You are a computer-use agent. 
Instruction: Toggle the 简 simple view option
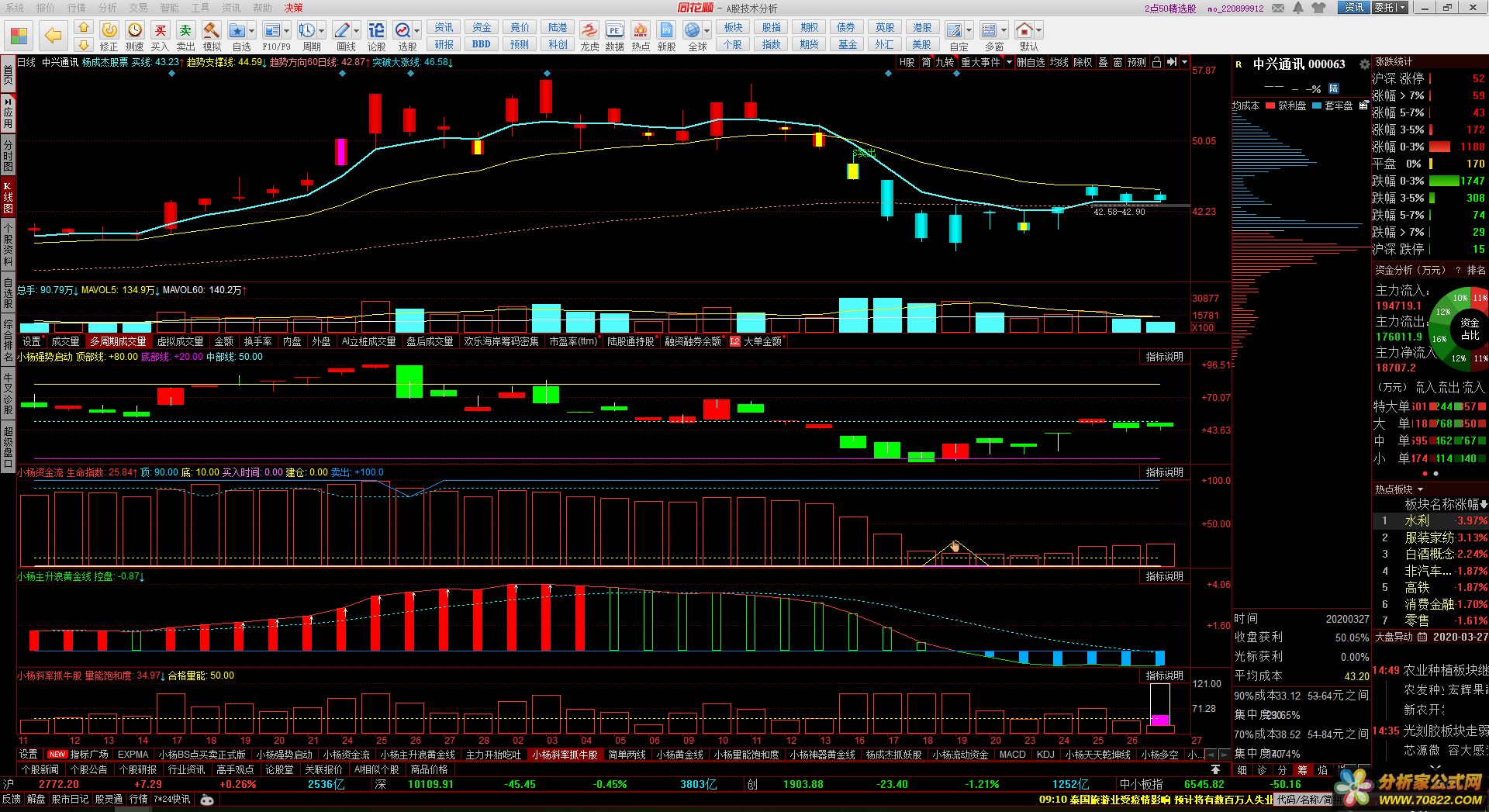926,62
